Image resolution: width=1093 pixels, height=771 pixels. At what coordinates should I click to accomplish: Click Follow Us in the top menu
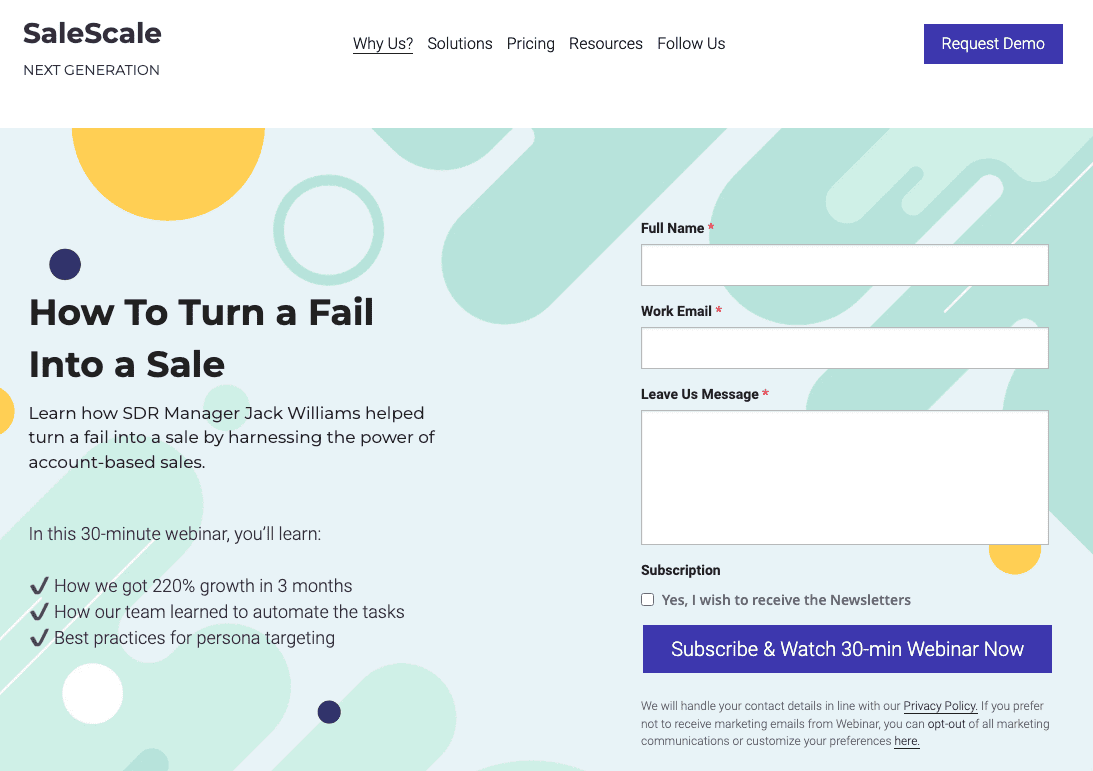(691, 44)
